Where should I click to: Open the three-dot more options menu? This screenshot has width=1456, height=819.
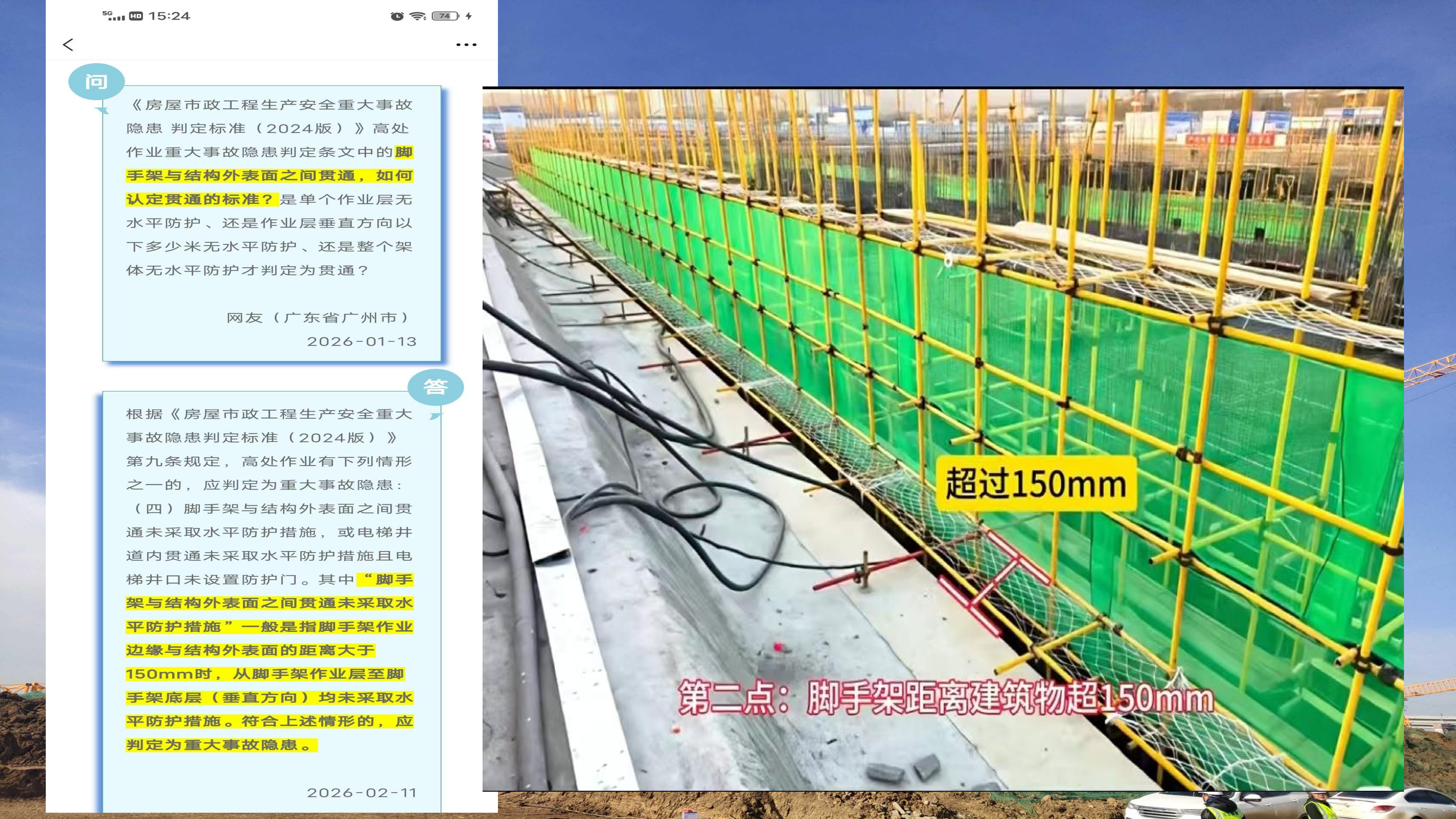(x=466, y=45)
